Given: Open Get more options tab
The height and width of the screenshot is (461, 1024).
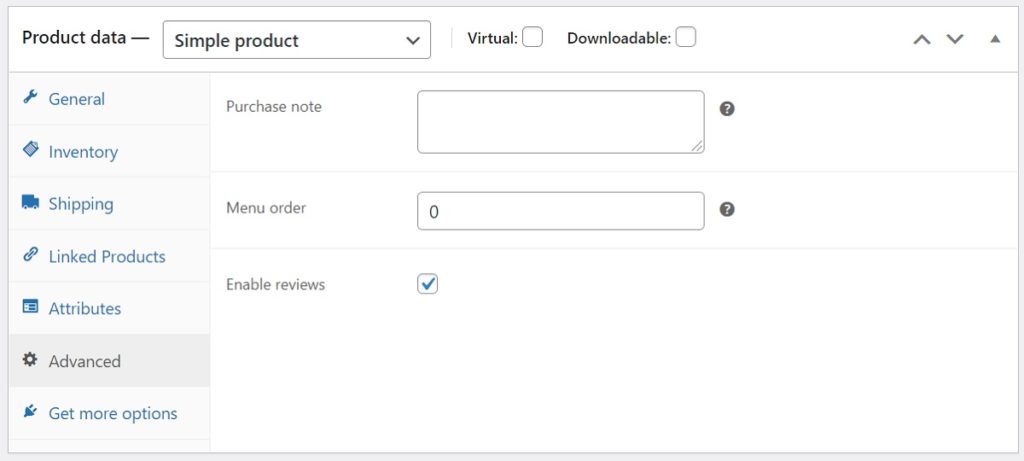Looking at the screenshot, I should (x=109, y=413).
